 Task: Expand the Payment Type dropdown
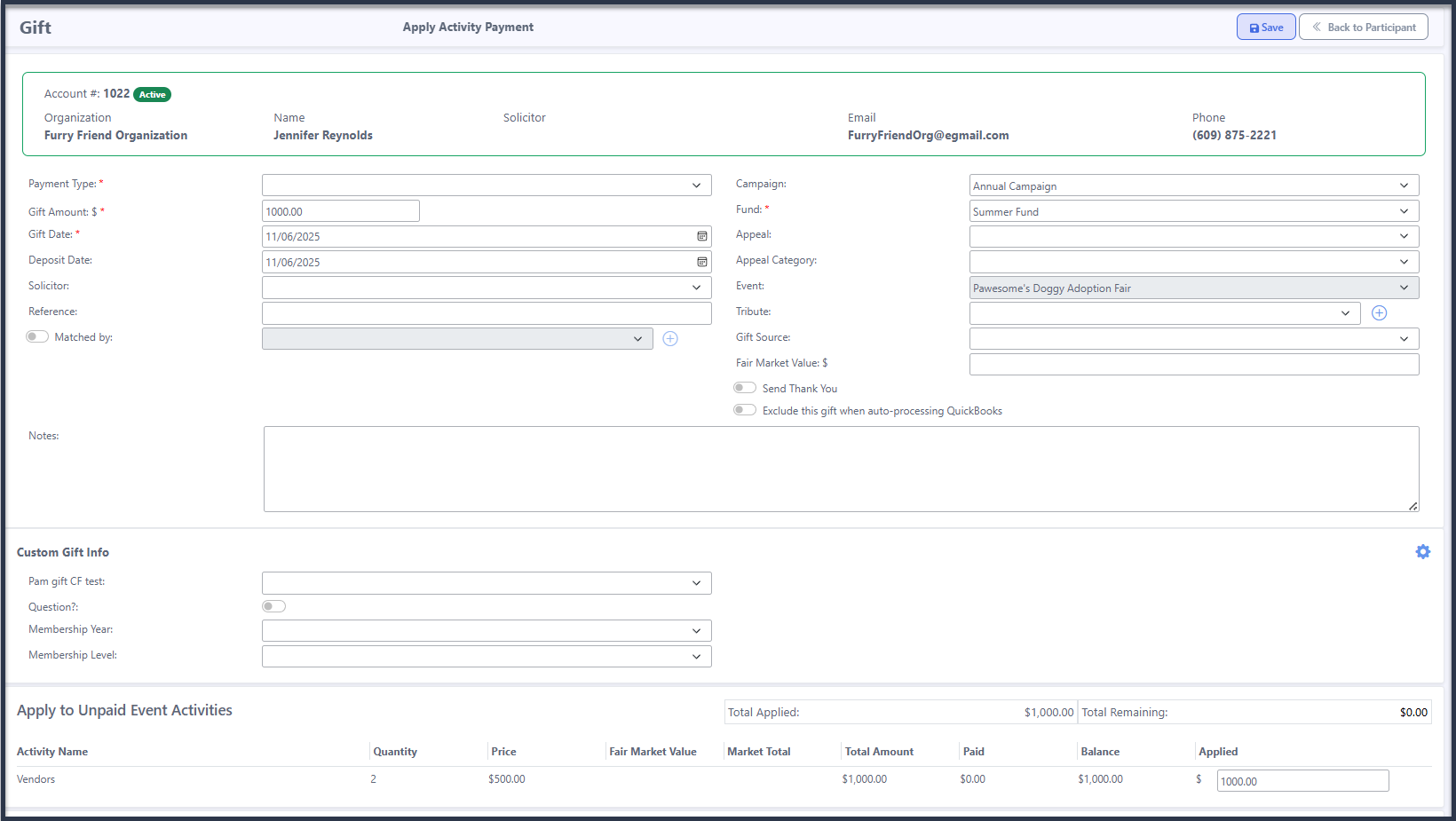point(487,186)
